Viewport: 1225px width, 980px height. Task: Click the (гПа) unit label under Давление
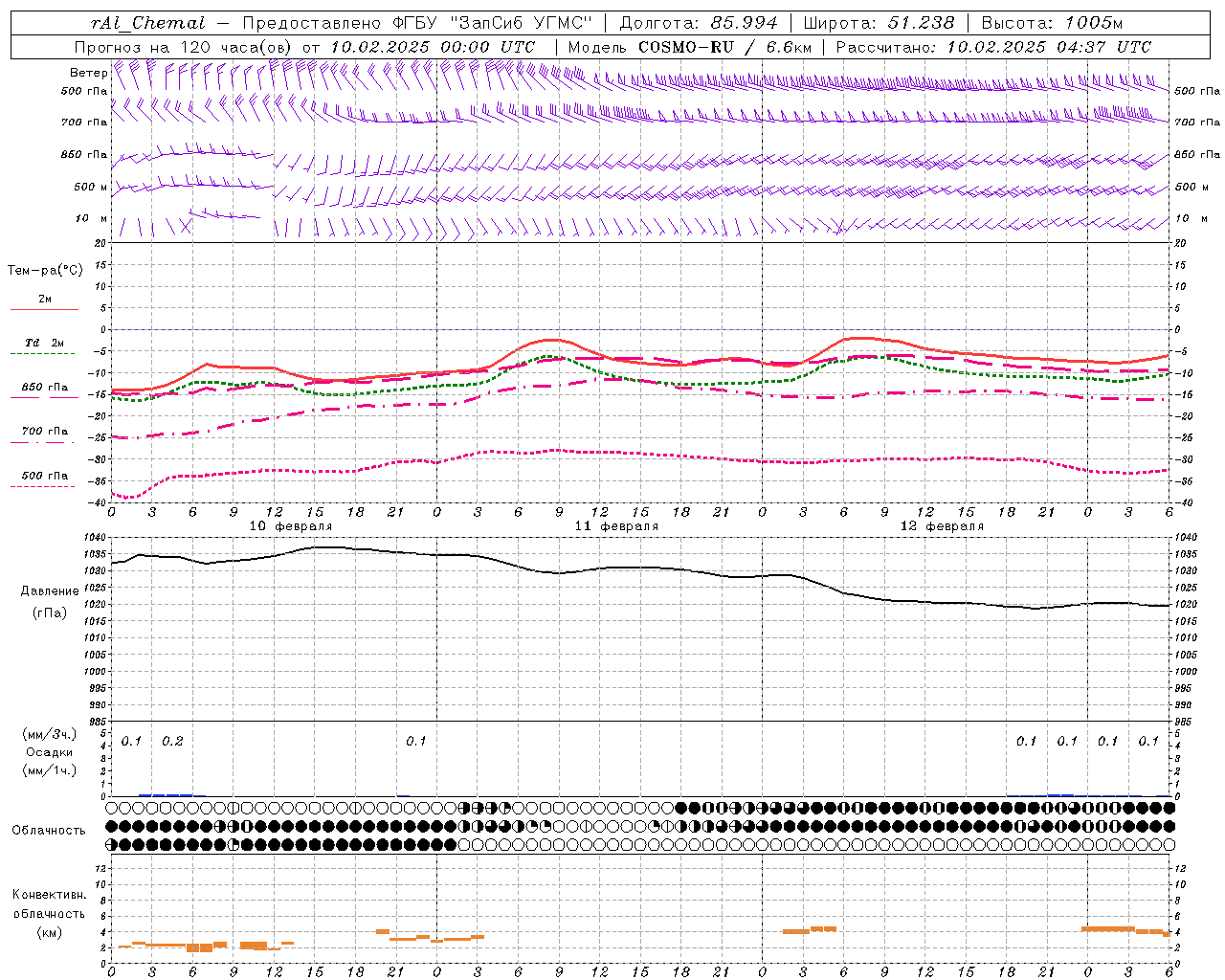pyautogui.click(x=50, y=612)
